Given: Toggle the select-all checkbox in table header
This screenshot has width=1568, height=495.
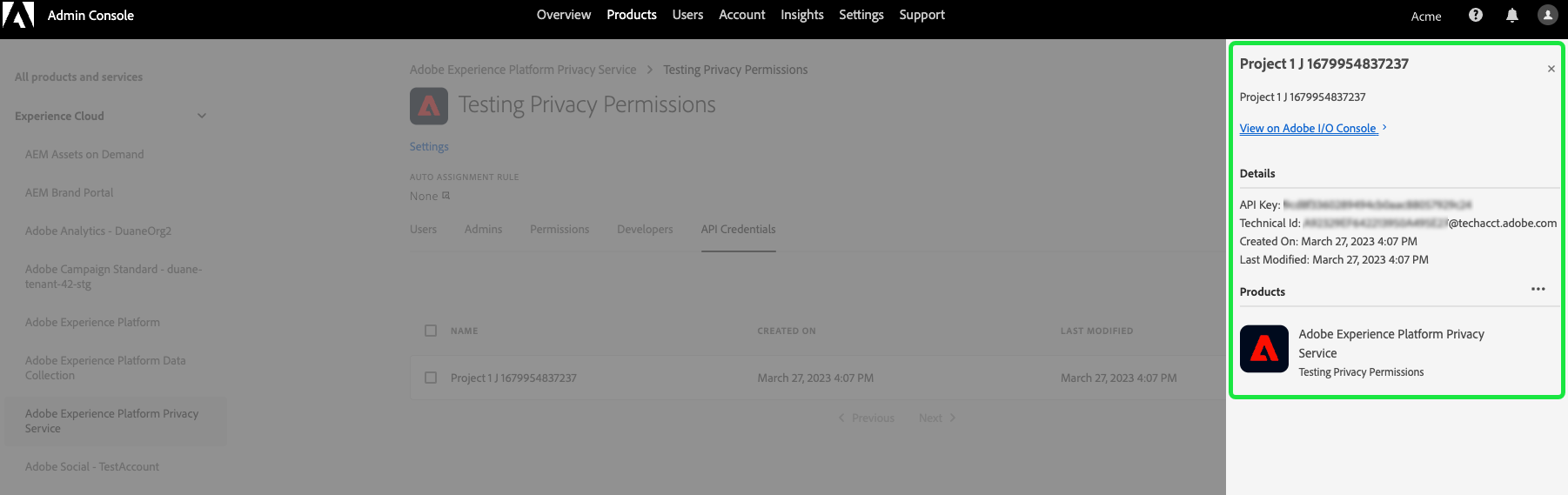Looking at the screenshot, I should point(431,331).
